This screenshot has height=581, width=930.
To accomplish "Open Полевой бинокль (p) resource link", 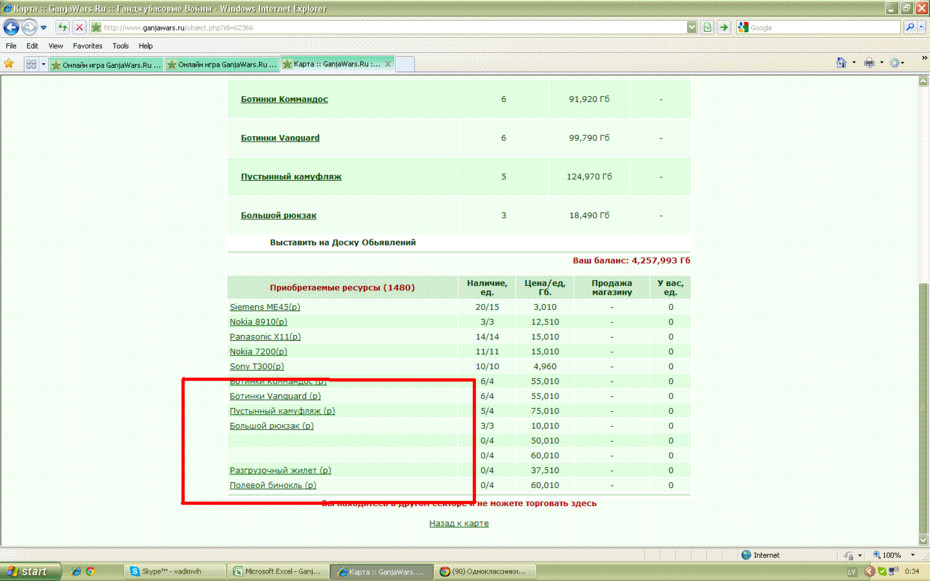I will (x=273, y=485).
